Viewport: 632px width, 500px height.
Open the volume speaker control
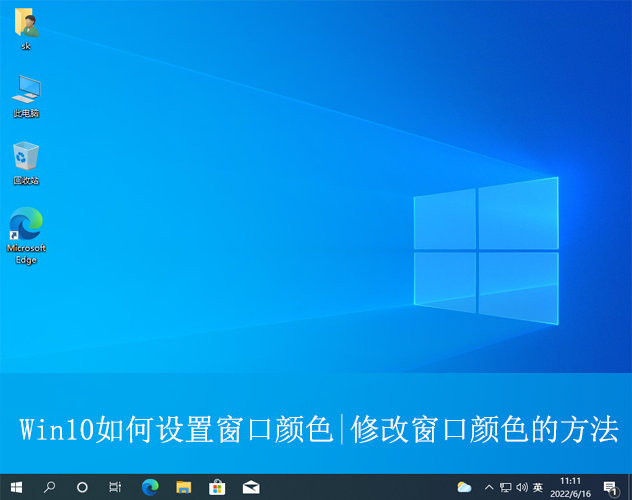tap(521, 487)
